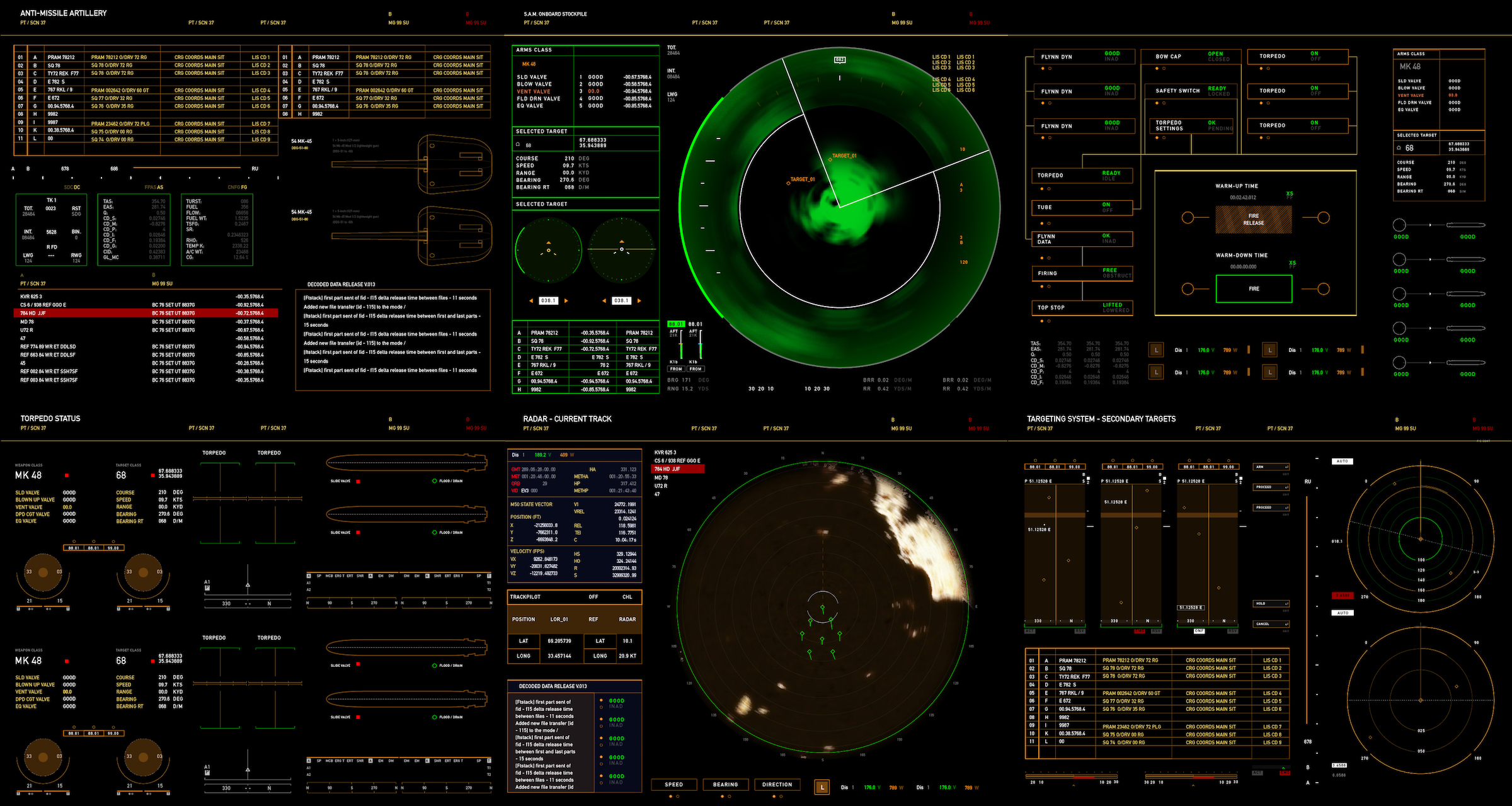Toggle the SAFETY SWITCH READY/LOCKED state
The height and width of the screenshot is (806, 1512).
click(1192, 91)
